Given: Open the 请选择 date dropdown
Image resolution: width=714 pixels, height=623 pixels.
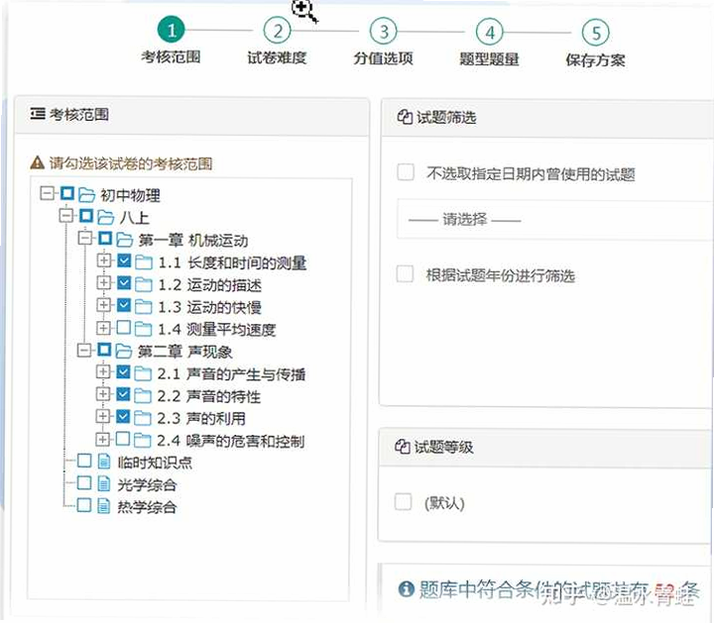Looking at the screenshot, I should pyautogui.click(x=555, y=220).
